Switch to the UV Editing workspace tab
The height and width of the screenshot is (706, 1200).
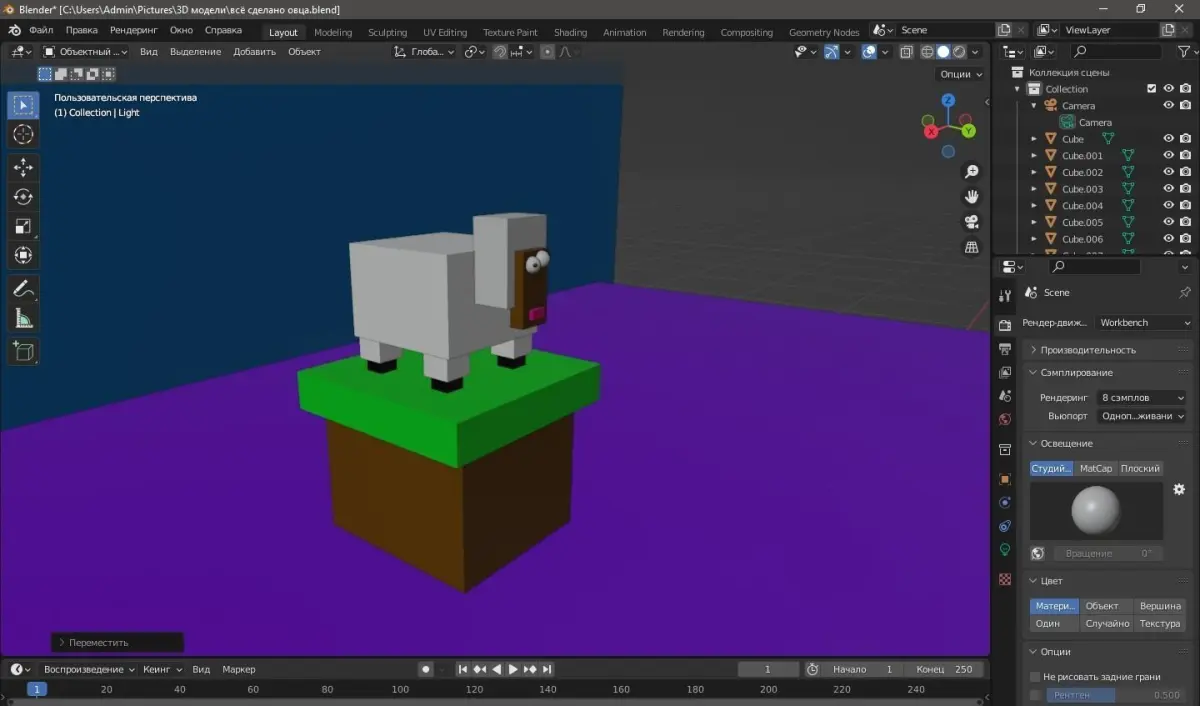[445, 32]
